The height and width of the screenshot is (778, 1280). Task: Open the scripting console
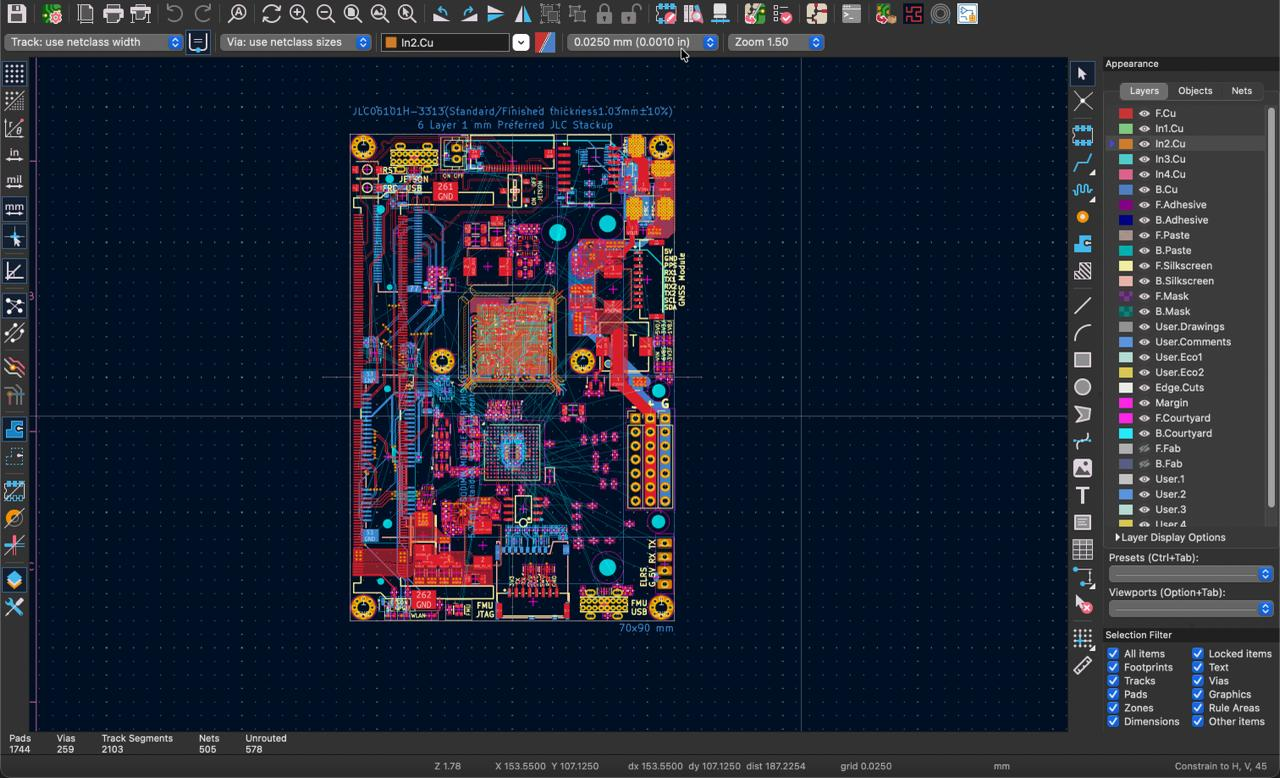click(851, 14)
